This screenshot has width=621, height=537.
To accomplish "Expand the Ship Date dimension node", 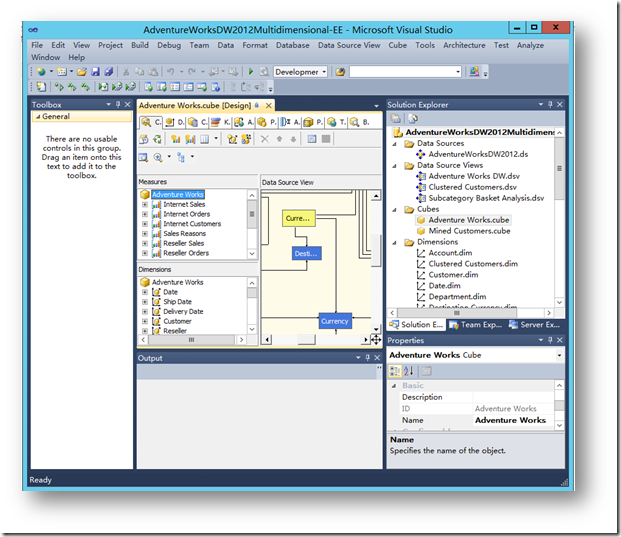I will click(145, 302).
